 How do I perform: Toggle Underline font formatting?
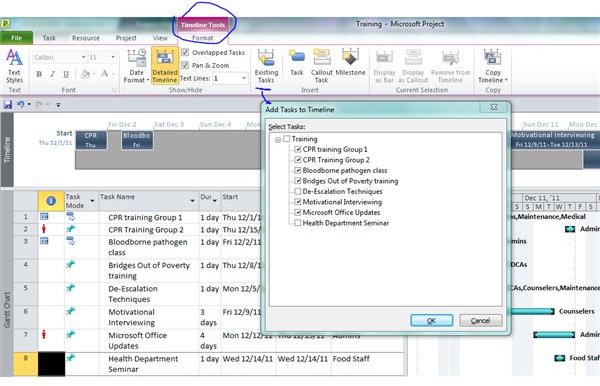click(66, 74)
